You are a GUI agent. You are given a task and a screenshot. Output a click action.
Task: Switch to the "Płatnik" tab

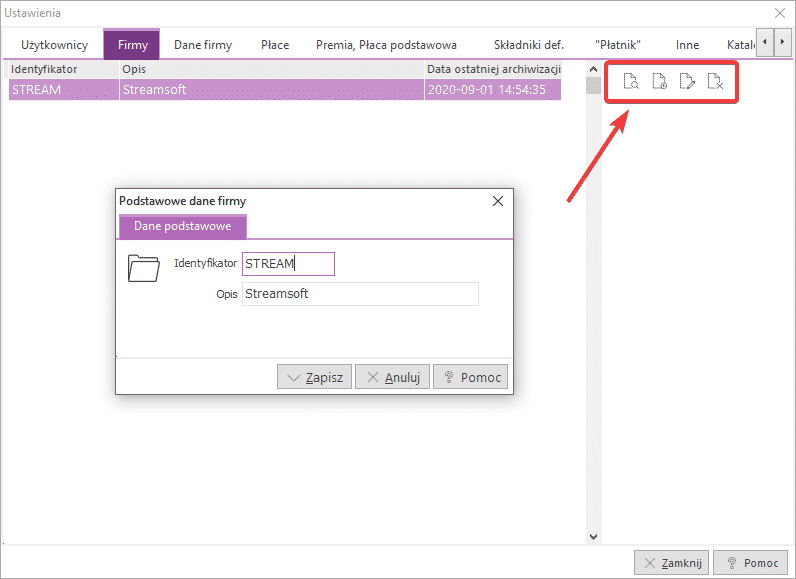(x=618, y=45)
